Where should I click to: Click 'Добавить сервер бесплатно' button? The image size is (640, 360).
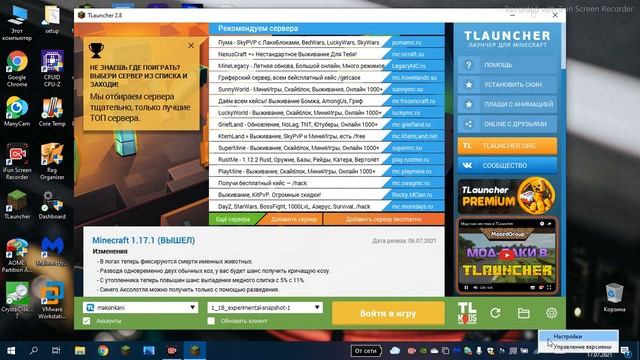384,219
